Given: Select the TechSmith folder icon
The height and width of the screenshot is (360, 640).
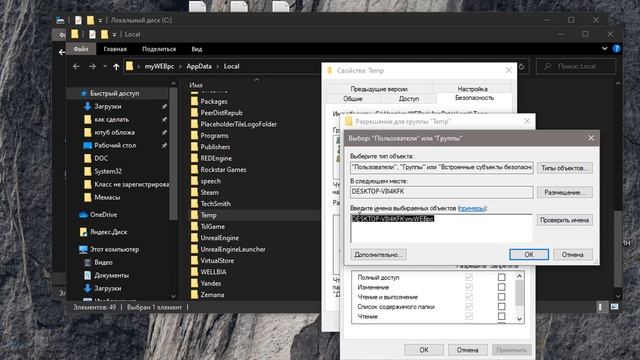Looking at the screenshot, I should tap(194, 204).
